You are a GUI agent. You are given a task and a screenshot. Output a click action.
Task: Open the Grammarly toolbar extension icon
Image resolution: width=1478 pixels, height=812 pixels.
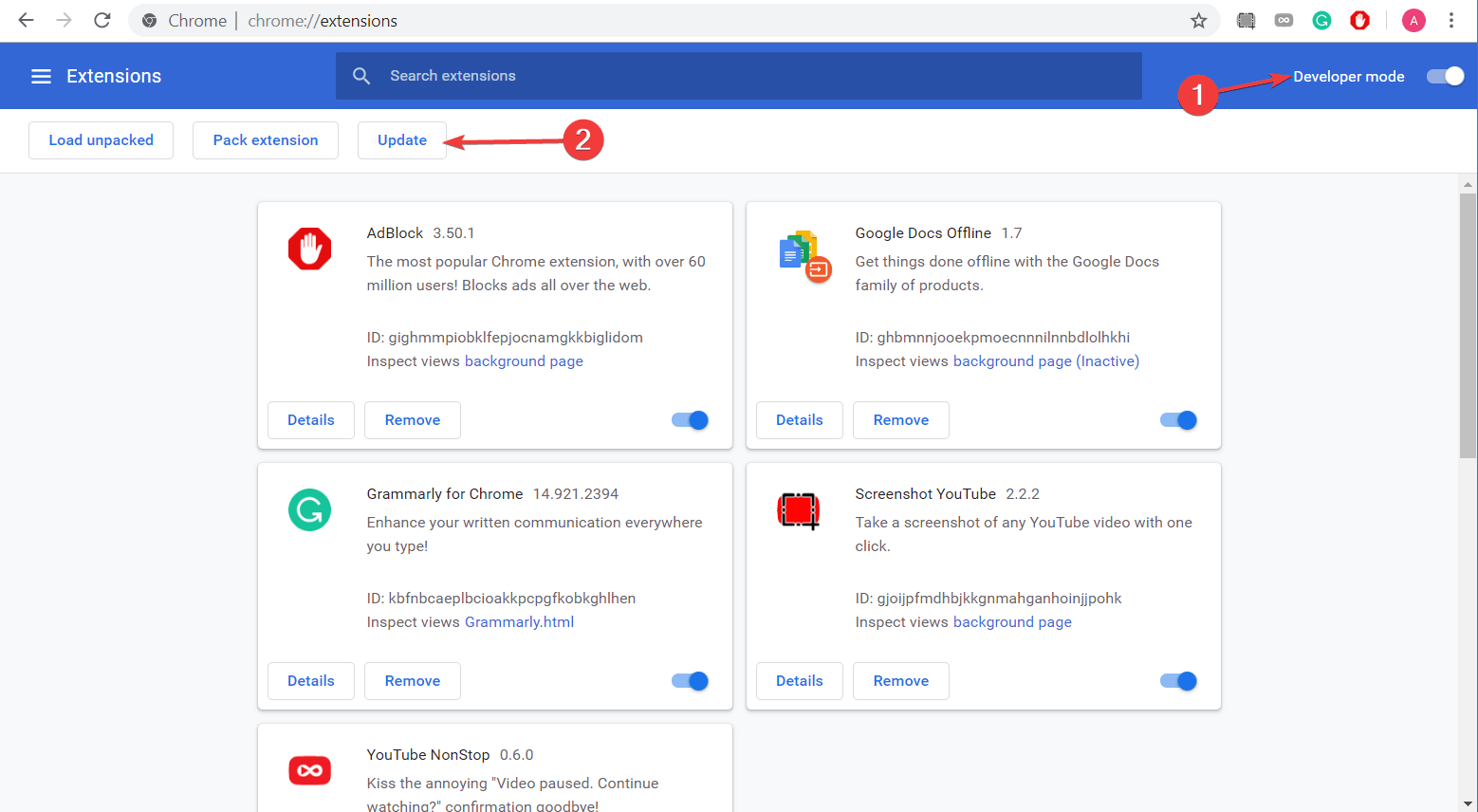[1321, 21]
